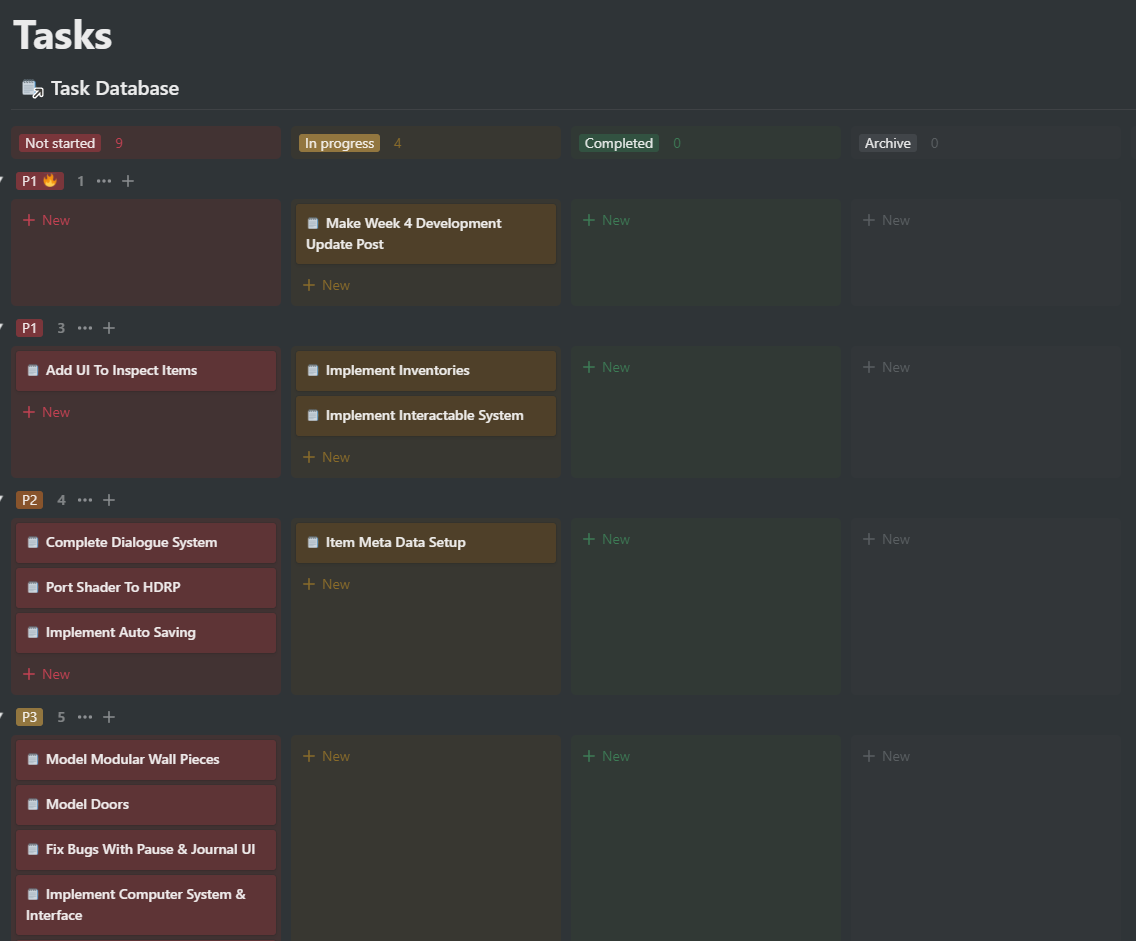Click the Task Database linked page icon
The height and width of the screenshot is (941, 1136).
tap(33, 88)
